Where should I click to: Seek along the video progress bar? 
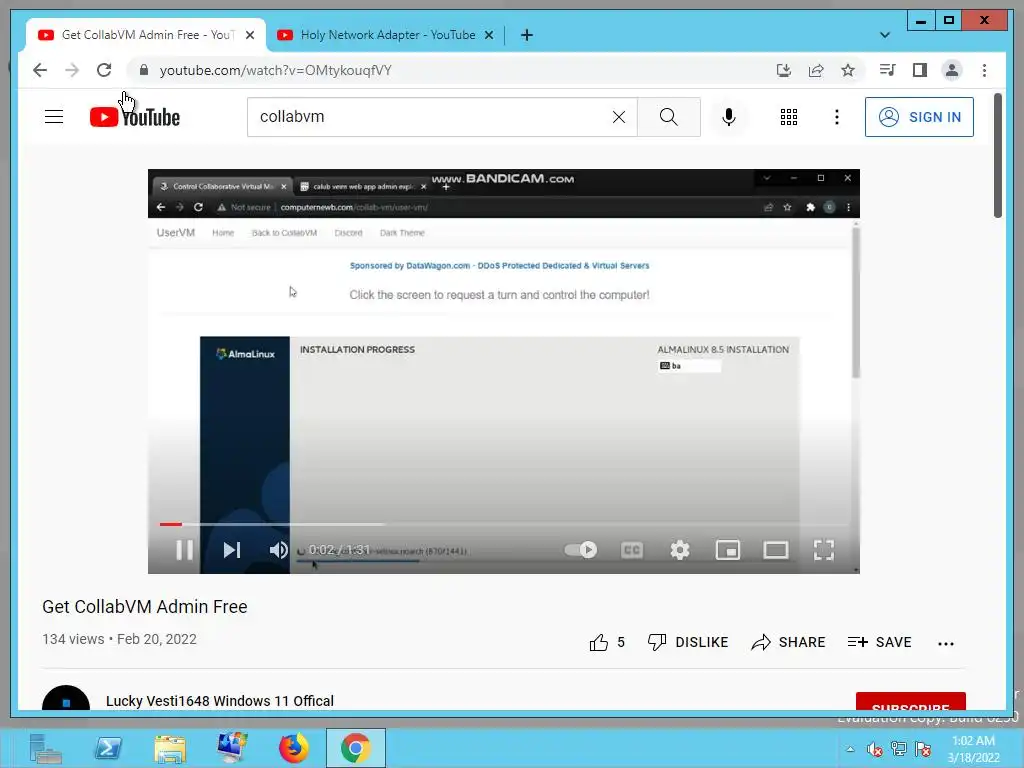click(x=504, y=524)
